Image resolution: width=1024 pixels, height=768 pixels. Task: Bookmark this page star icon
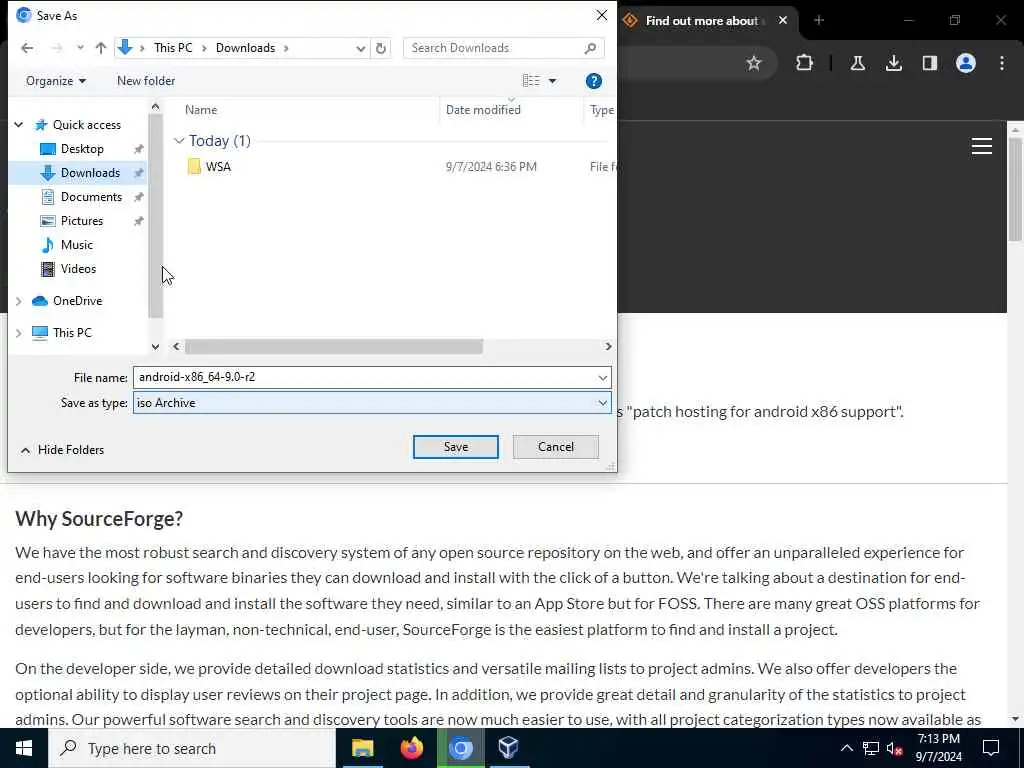pos(754,63)
